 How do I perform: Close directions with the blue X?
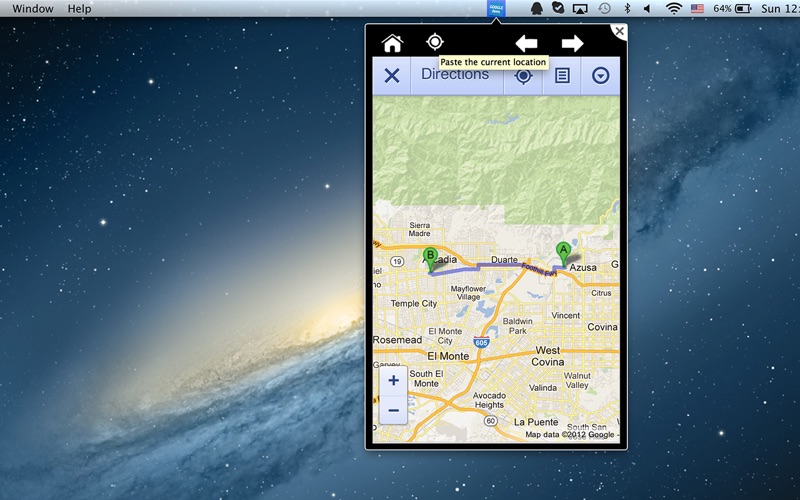(392, 76)
